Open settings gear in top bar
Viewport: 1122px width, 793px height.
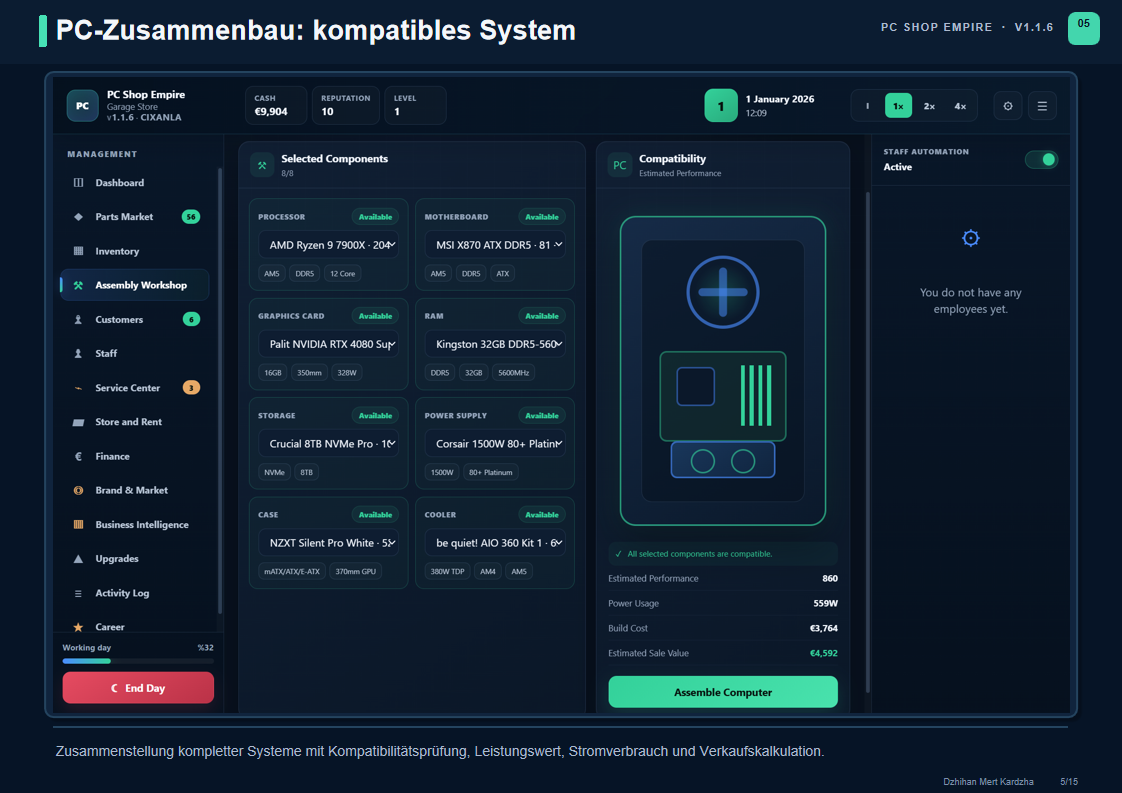coord(1008,106)
